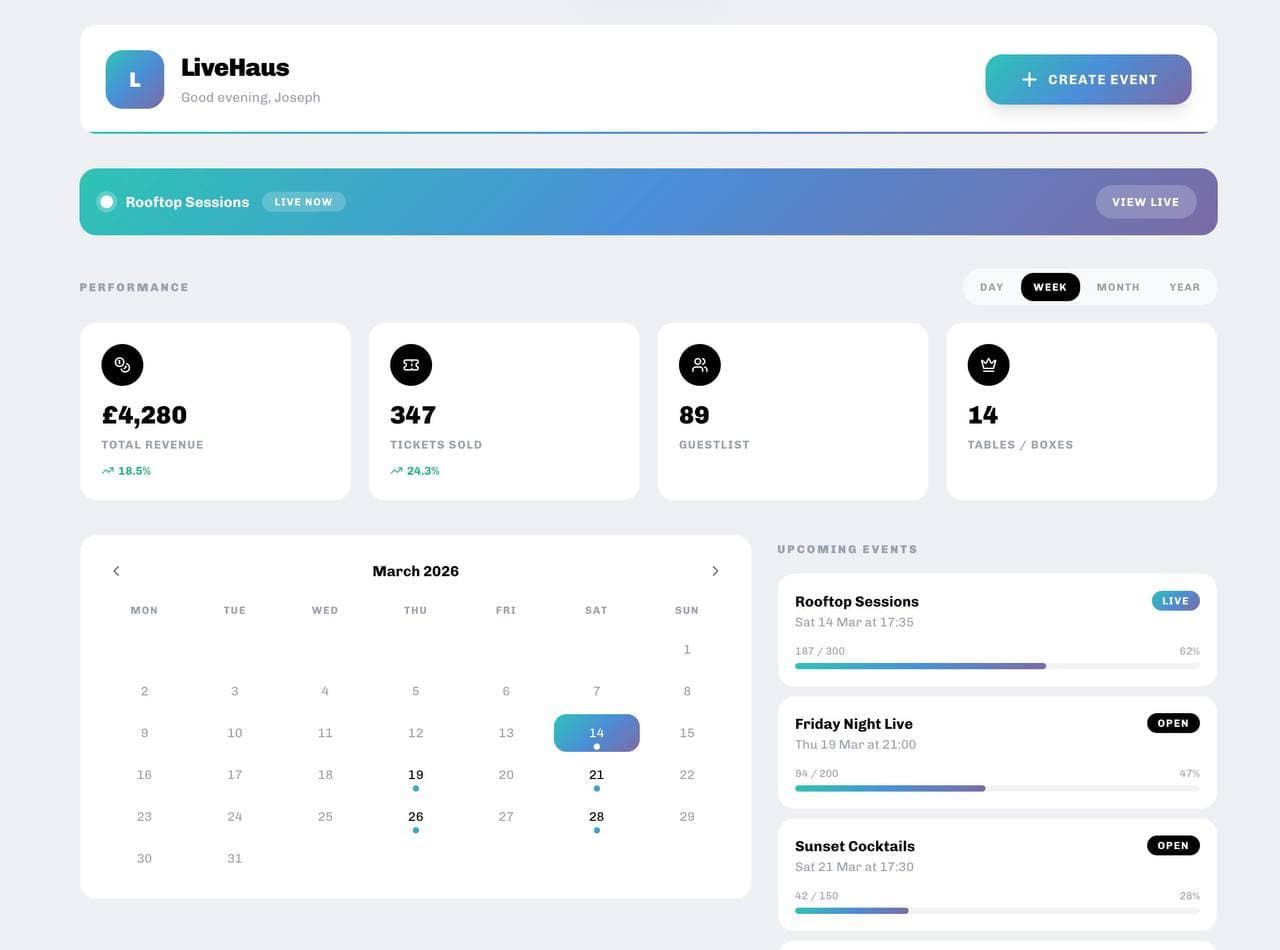
Task: Click the live pulse dot beside Rooftop Sessions
Action: click(x=105, y=202)
